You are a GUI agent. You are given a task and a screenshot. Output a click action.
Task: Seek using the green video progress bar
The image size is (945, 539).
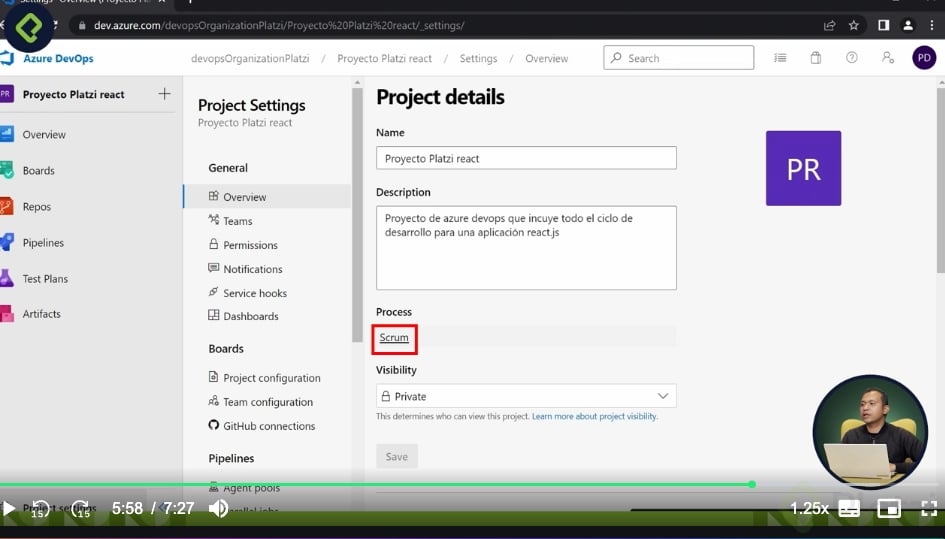click(x=376, y=484)
